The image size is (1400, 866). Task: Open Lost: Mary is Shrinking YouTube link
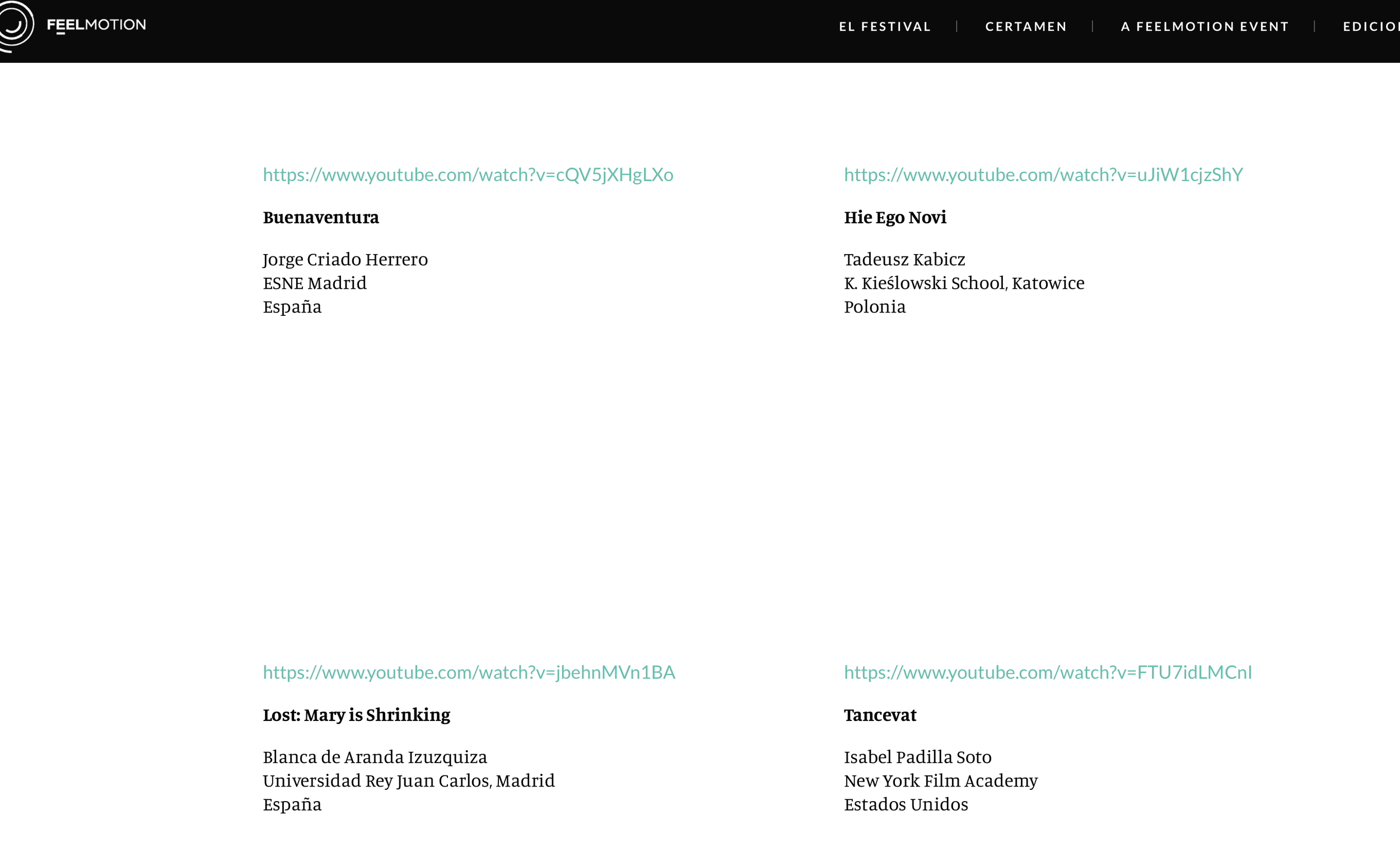(x=469, y=672)
